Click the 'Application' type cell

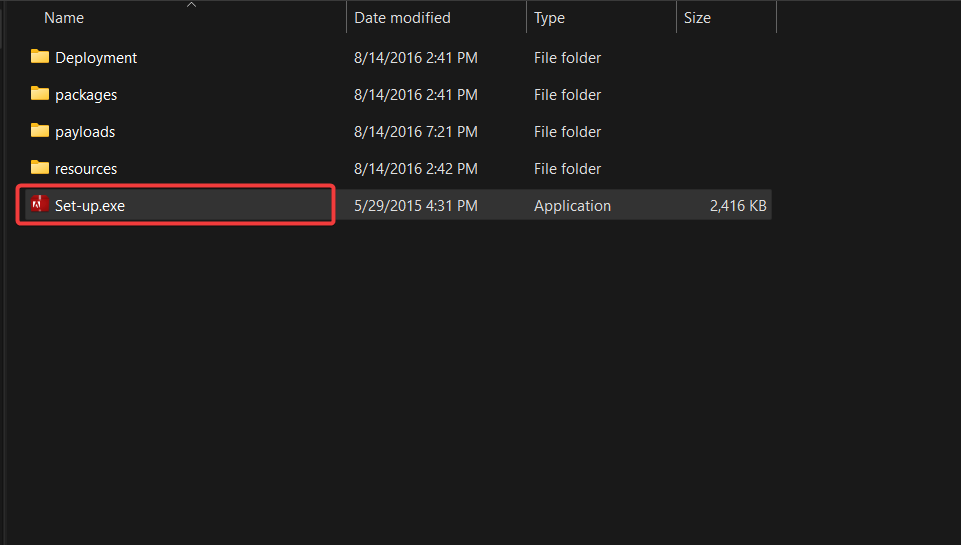click(x=572, y=206)
